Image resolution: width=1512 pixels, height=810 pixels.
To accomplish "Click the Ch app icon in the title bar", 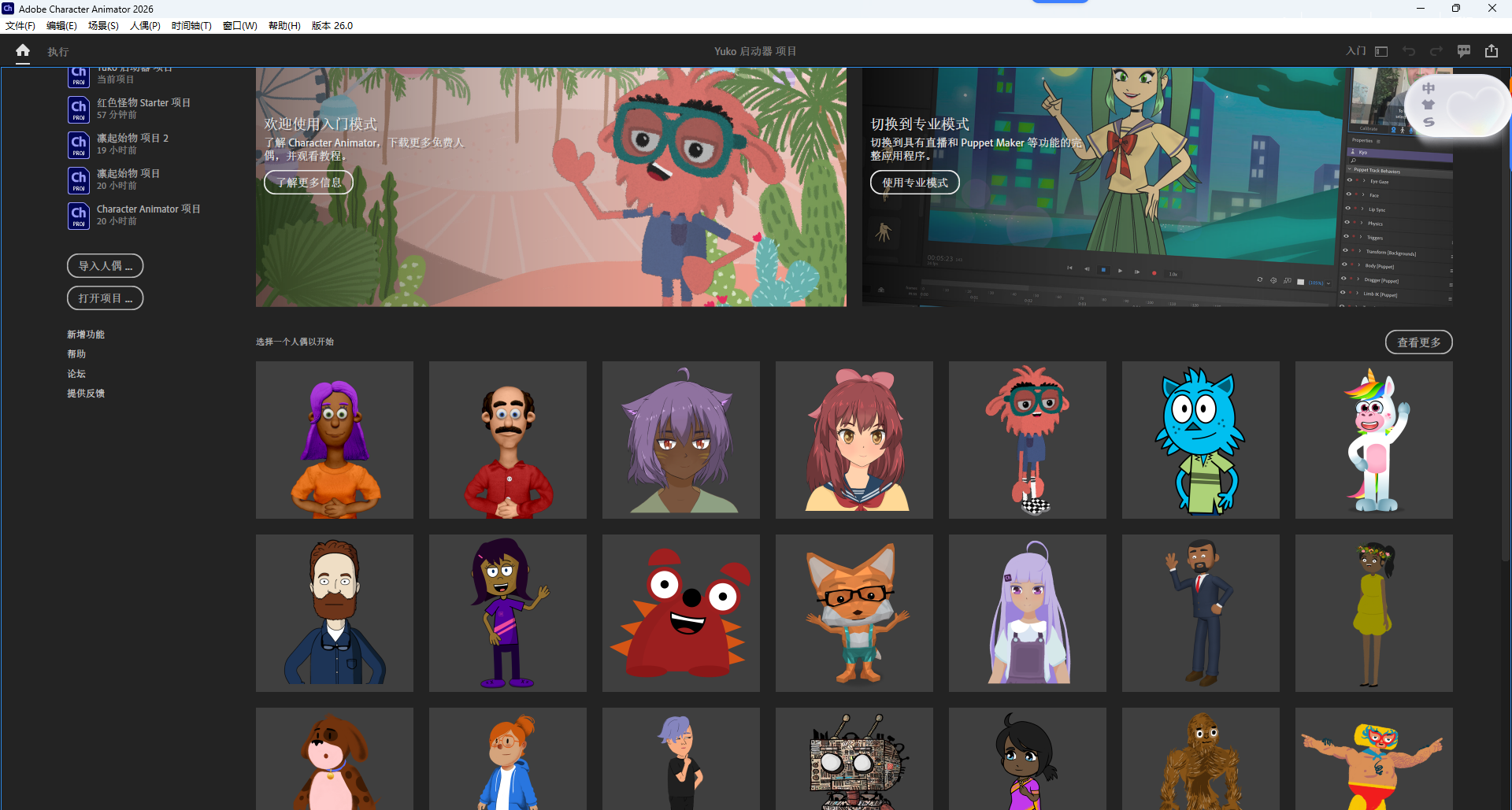I will [8, 9].
